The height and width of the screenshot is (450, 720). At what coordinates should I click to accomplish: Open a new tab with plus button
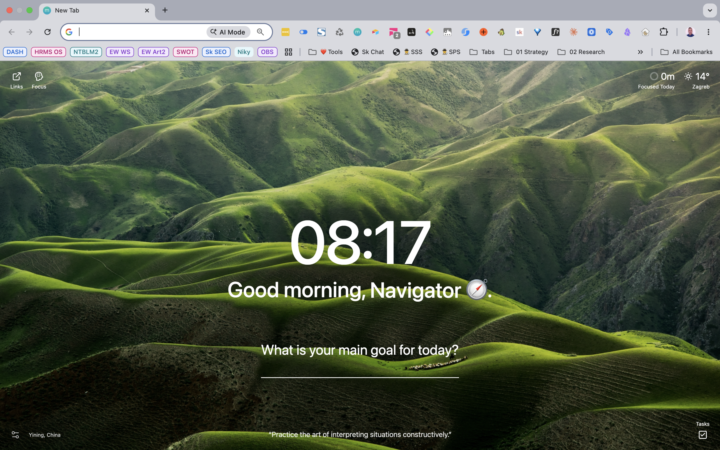click(165, 10)
